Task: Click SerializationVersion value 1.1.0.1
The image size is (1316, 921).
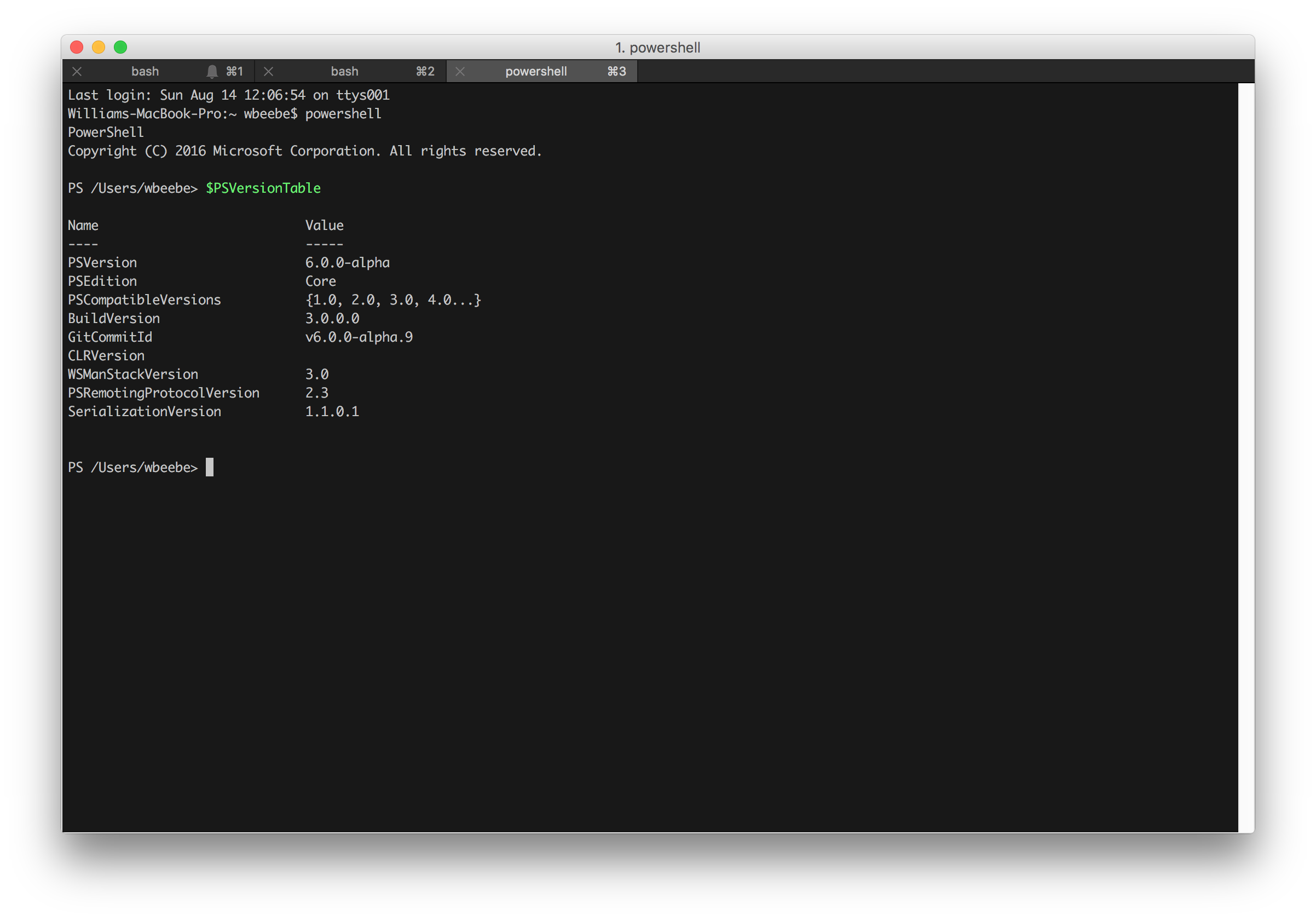Action: [332, 412]
